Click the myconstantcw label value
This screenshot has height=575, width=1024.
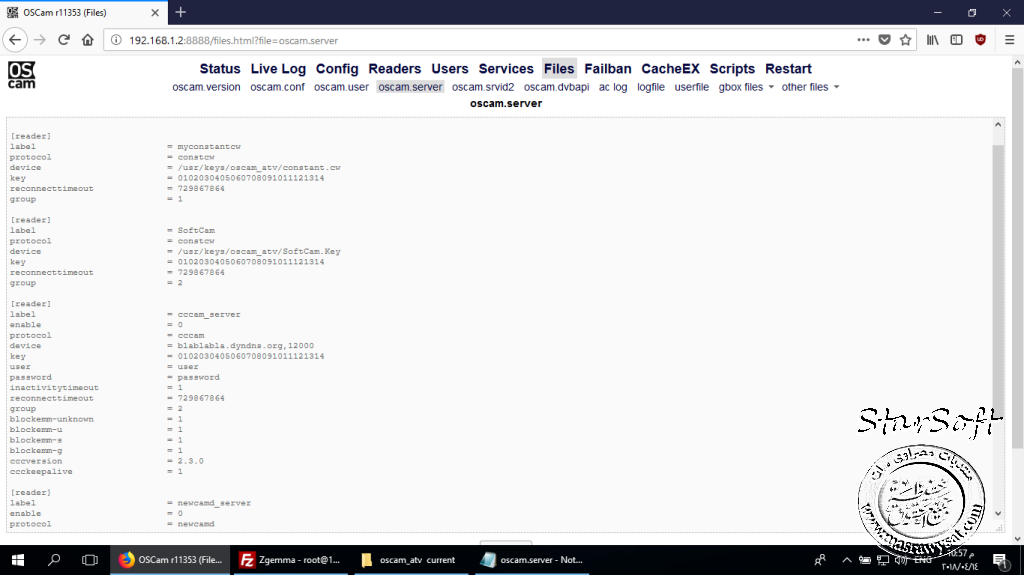tap(209, 146)
